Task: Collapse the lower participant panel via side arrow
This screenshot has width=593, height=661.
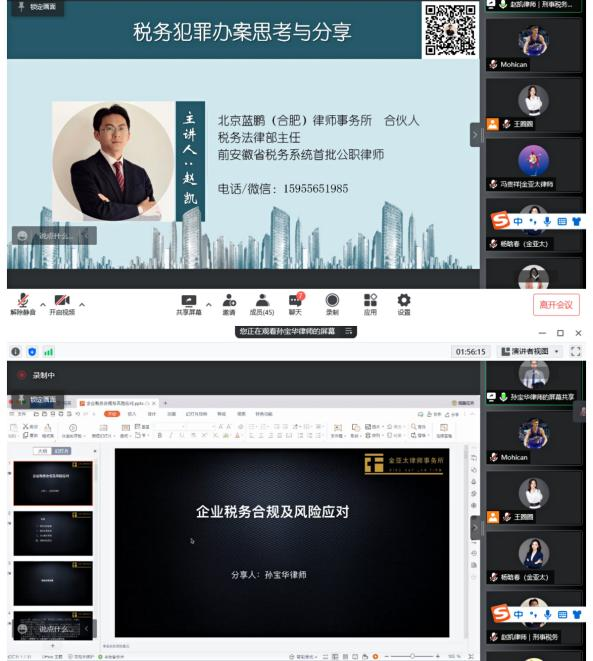Action: click(475, 527)
